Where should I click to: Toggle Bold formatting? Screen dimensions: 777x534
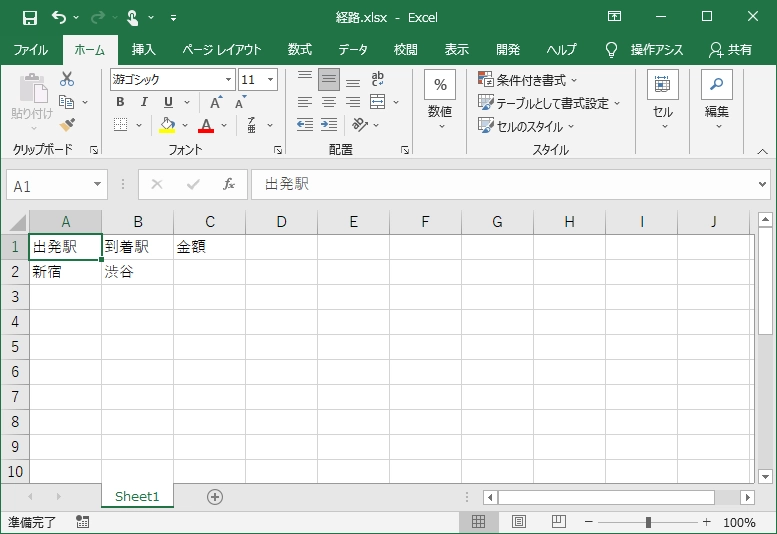coord(120,102)
